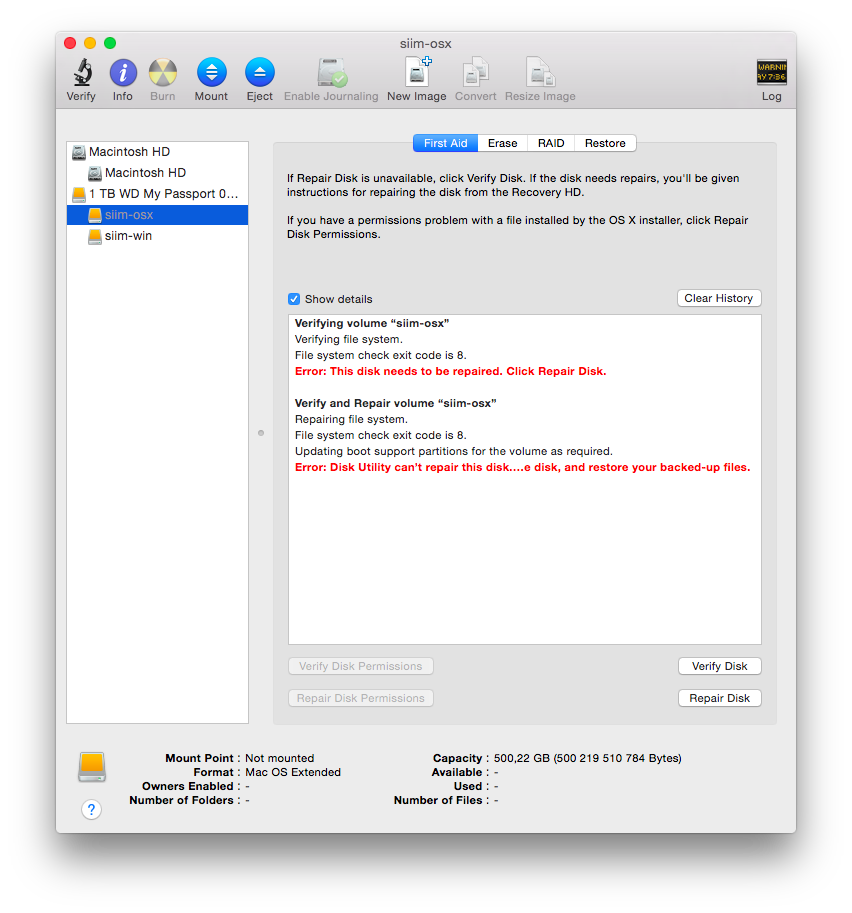
Task: Click the Clear History button
Action: click(719, 298)
